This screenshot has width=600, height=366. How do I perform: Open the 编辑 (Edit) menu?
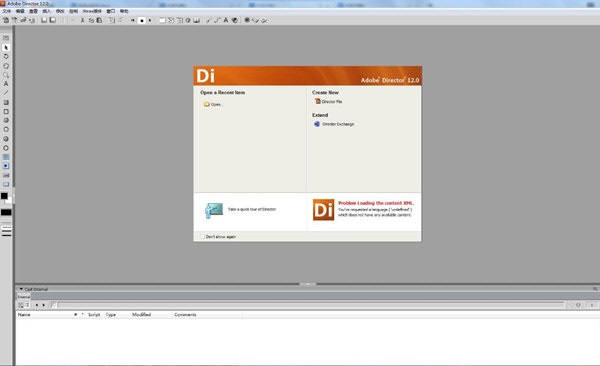click(20, 11)
